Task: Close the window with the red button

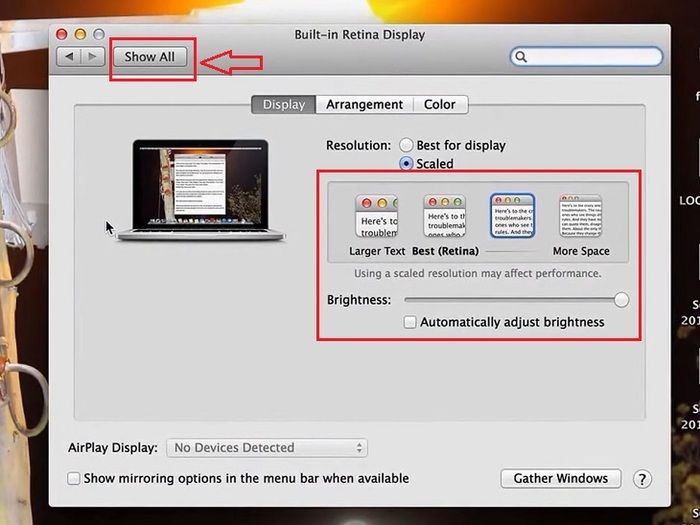Action: click(62, 34)
